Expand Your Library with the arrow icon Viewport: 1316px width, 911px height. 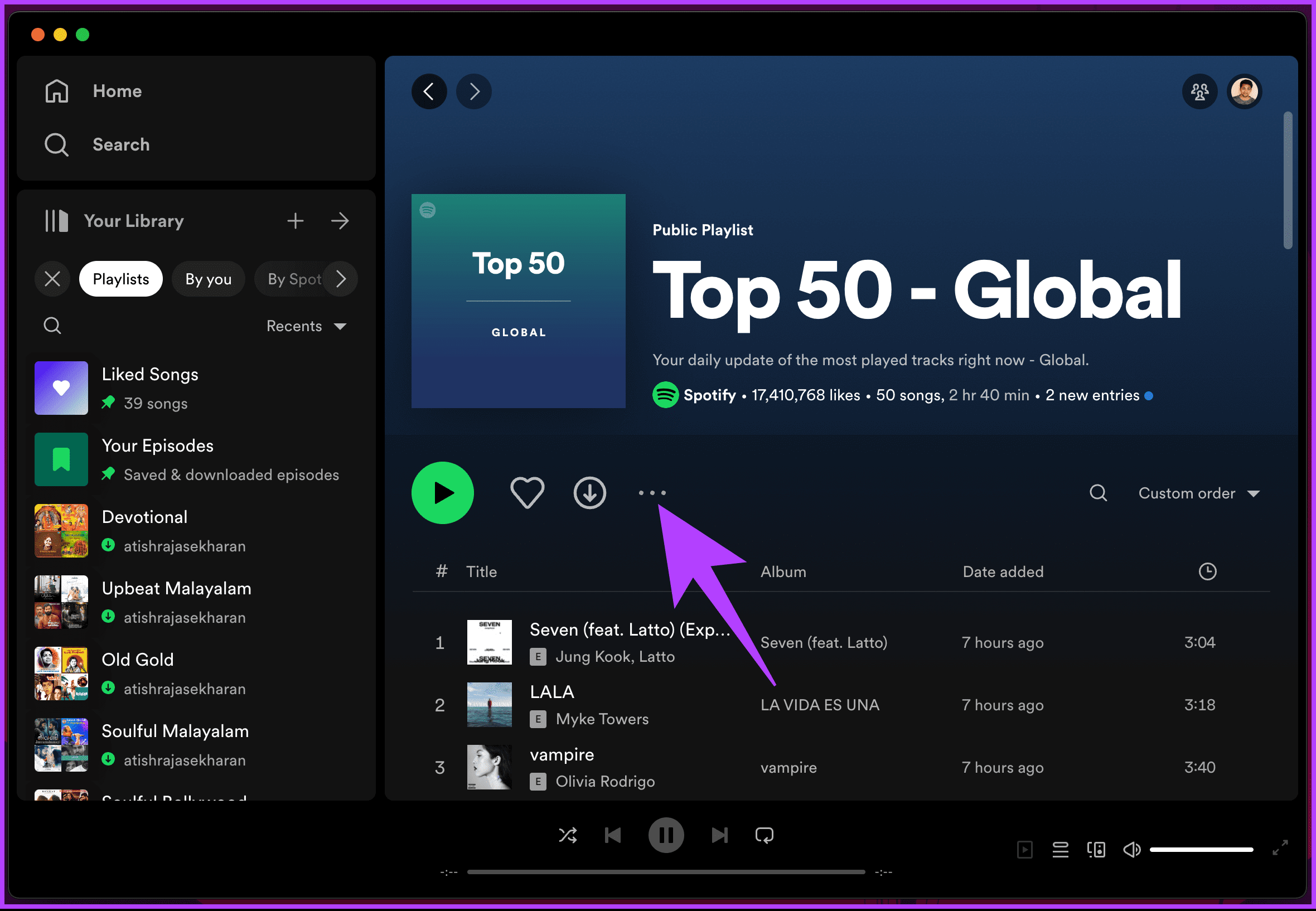point(340,221)
